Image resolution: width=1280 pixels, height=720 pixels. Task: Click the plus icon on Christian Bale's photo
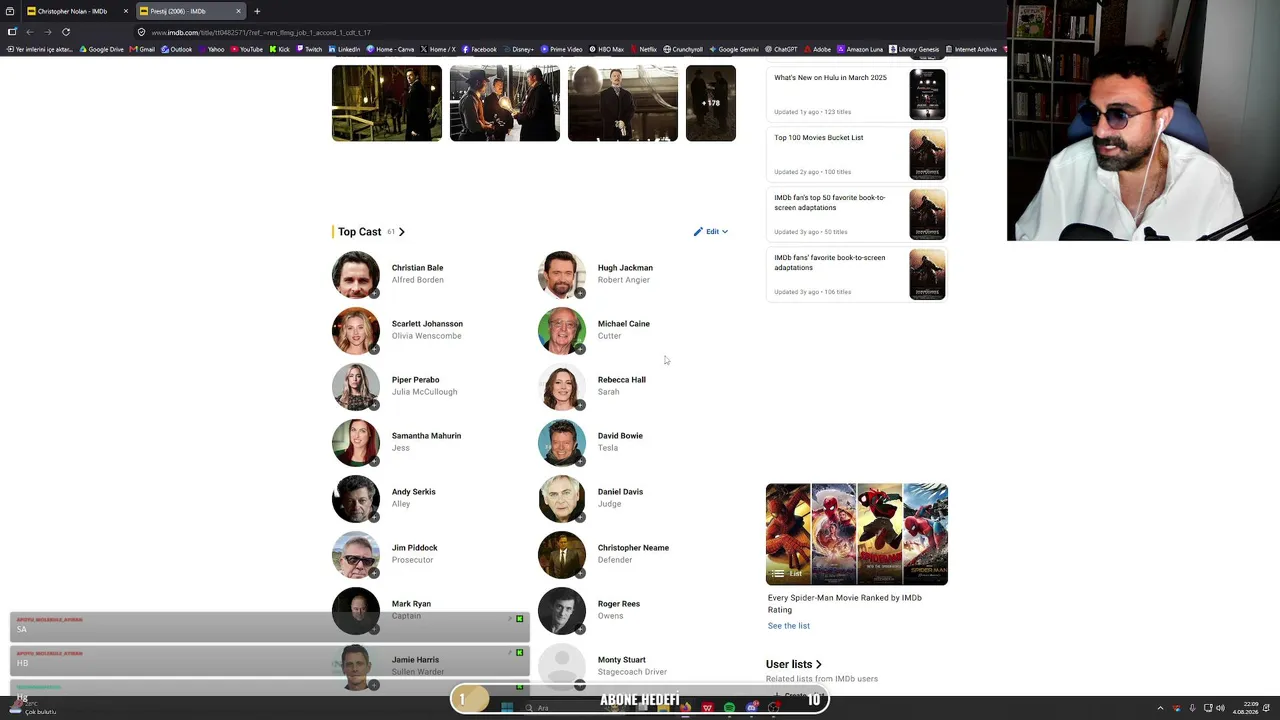(374, 293)
